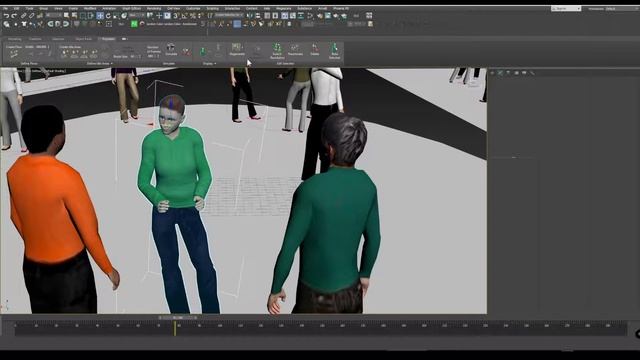The width and height of the screenshot is (640, 360).
Task: Toggle the Spinner Snap button
Action: point(200,16)
